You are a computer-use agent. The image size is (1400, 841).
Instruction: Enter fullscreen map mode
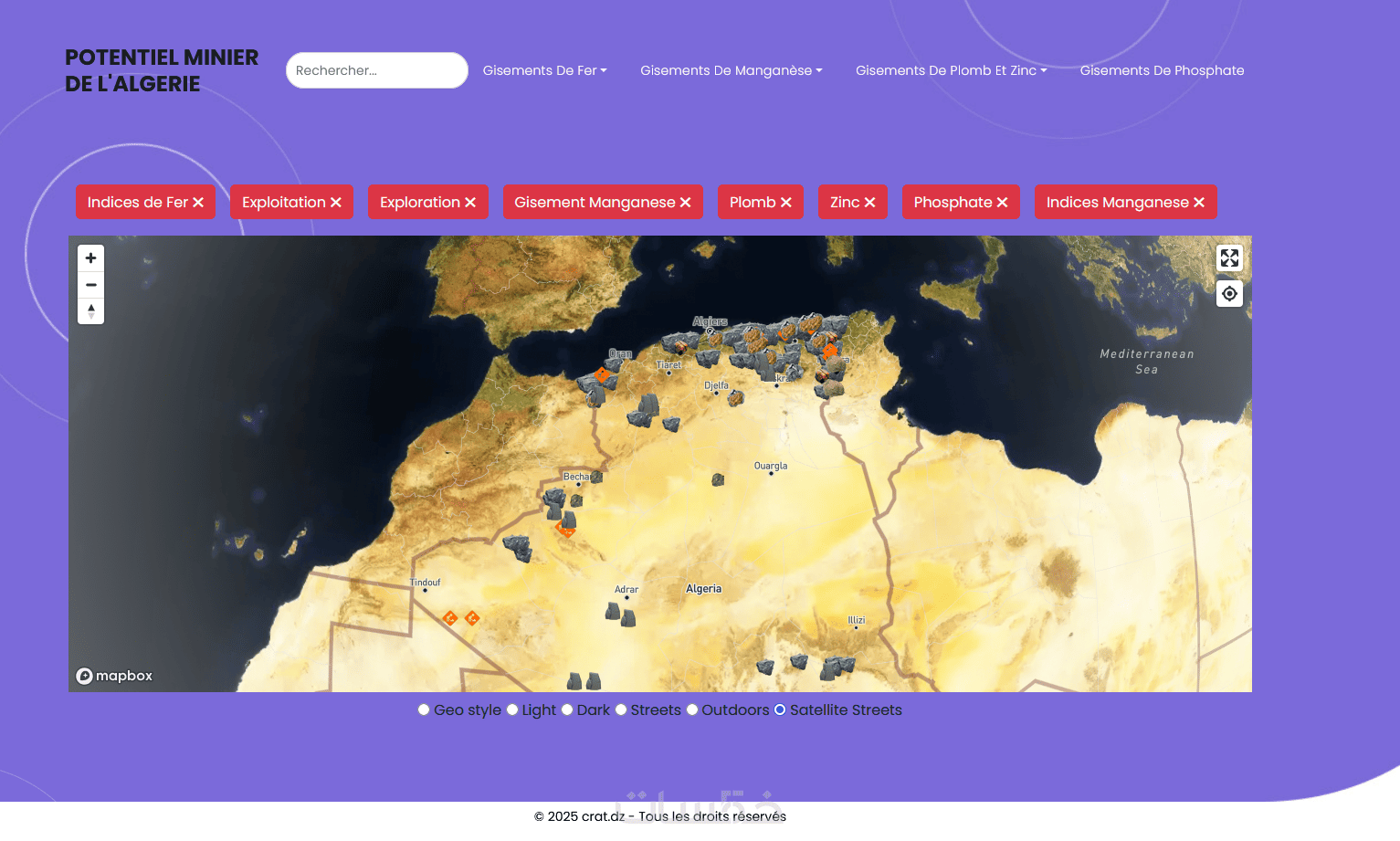[1229, 258]
